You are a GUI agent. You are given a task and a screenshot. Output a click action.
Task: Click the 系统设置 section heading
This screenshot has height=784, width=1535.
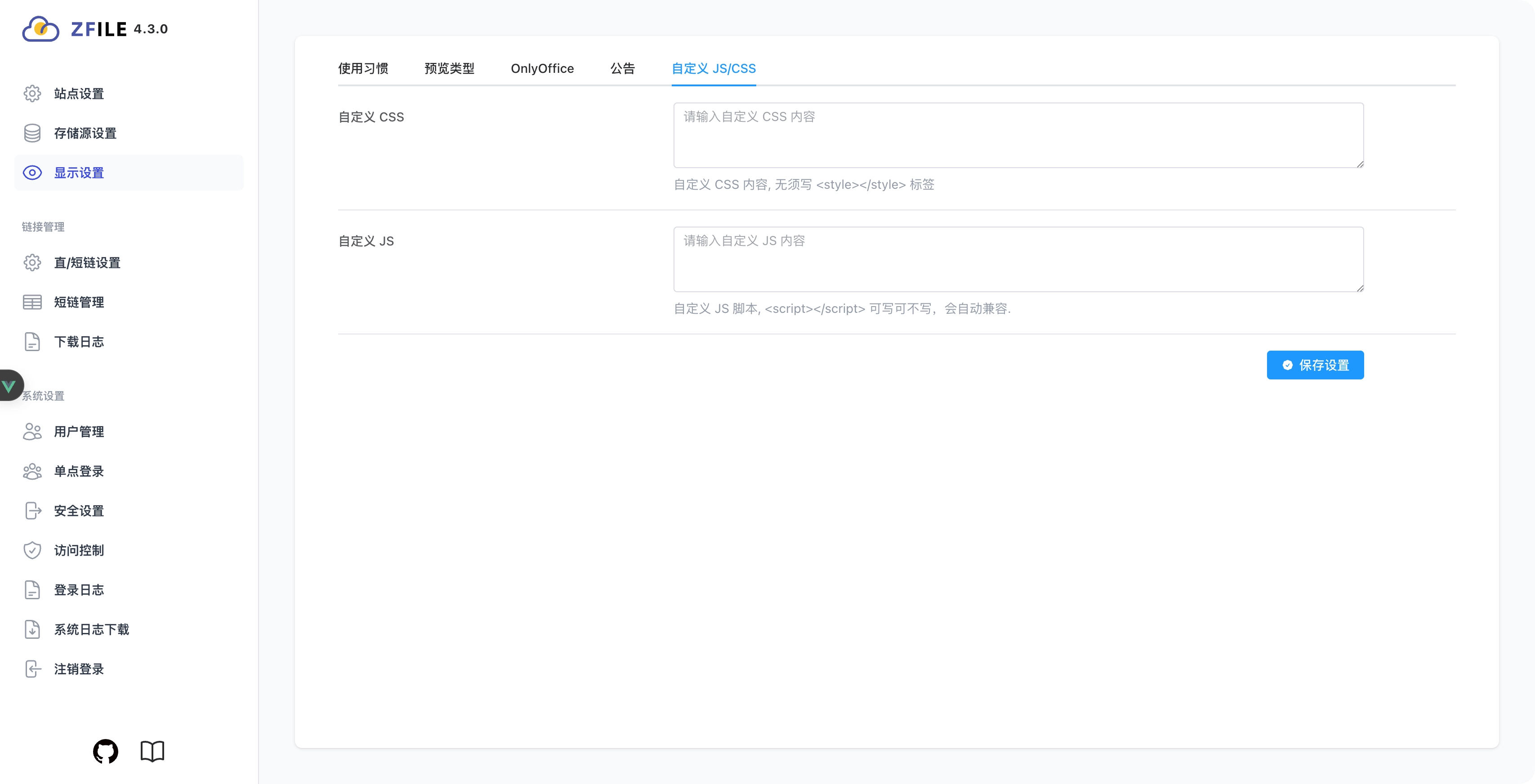click(x=44, y=396)
